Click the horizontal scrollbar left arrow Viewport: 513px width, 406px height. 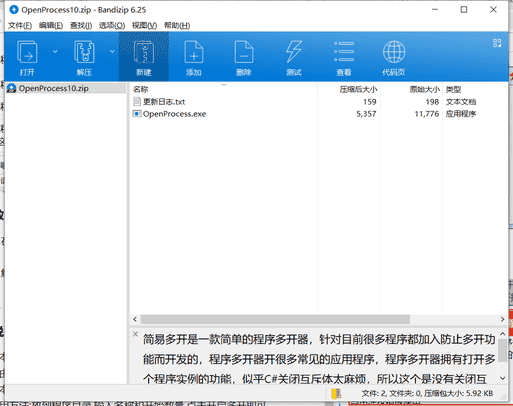pyautogui.click(x=135, y=319)
